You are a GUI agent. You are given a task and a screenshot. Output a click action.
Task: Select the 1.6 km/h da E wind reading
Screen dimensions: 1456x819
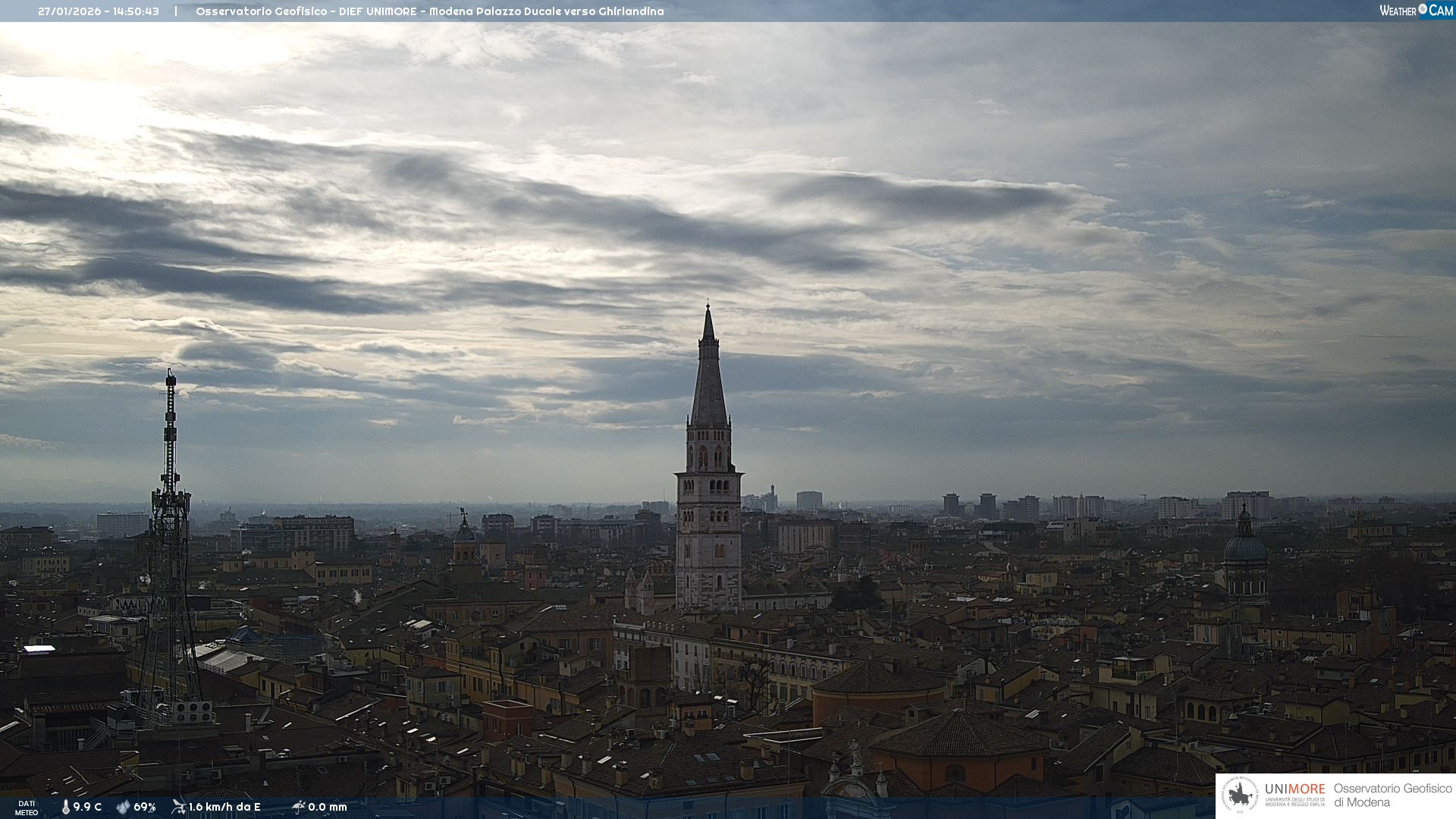(224, 807)
